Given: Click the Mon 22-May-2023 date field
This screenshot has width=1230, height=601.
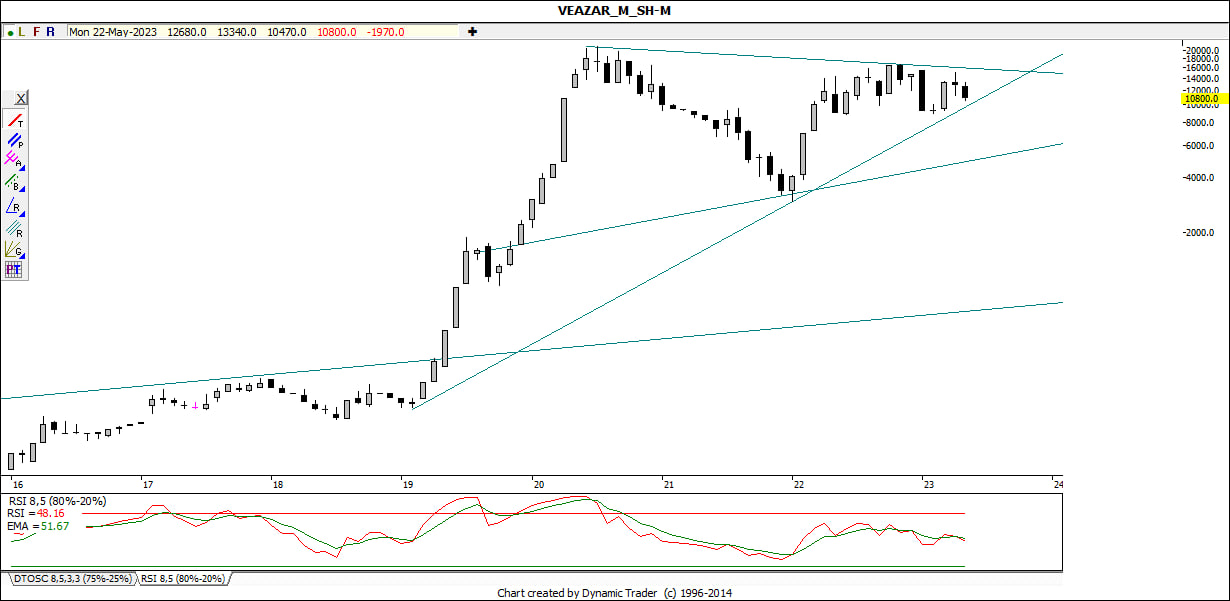Looking at the screenshot, I should click(x=113, y=32).
